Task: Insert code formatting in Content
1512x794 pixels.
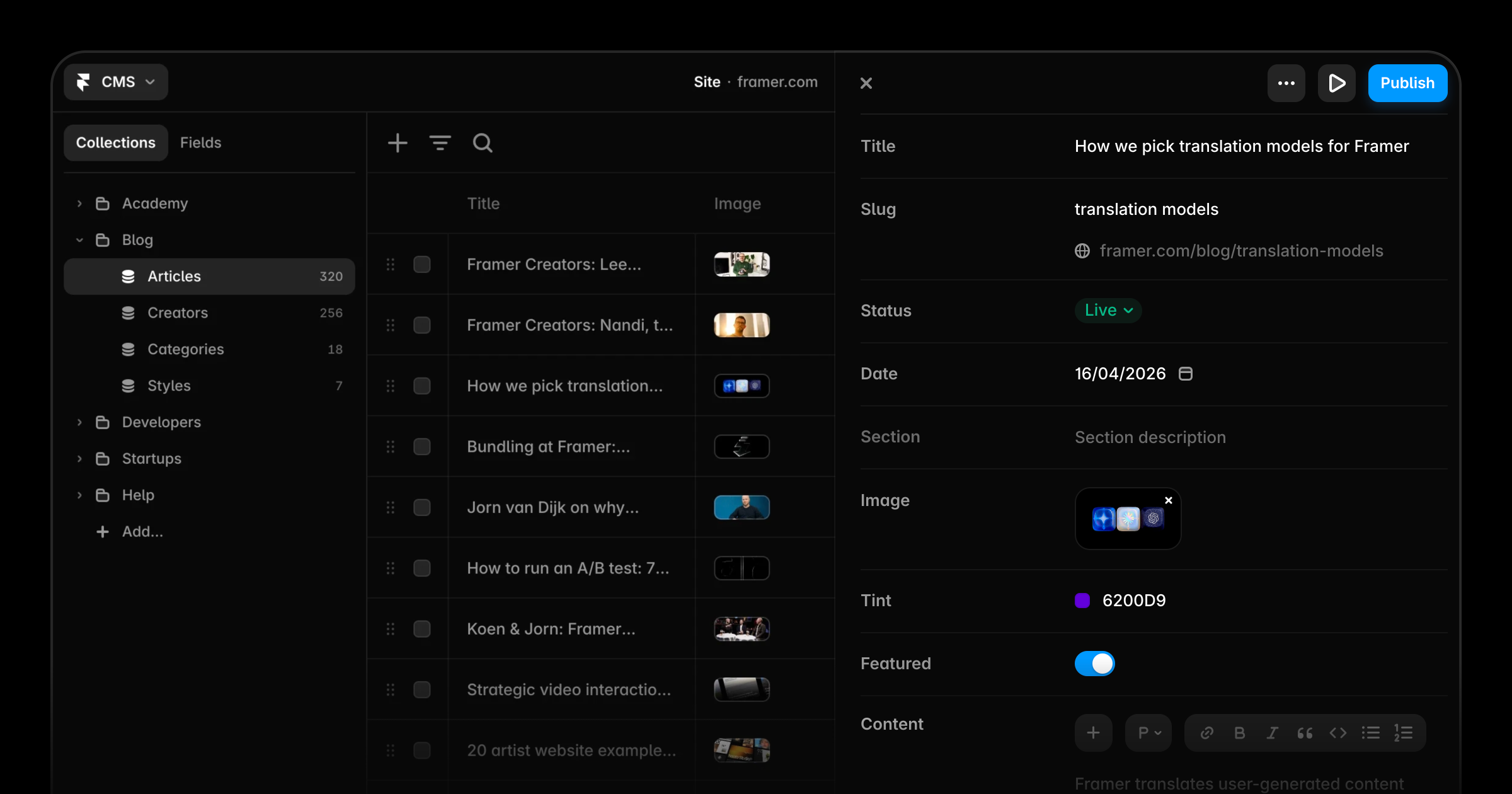Action: click(1337, 733)
